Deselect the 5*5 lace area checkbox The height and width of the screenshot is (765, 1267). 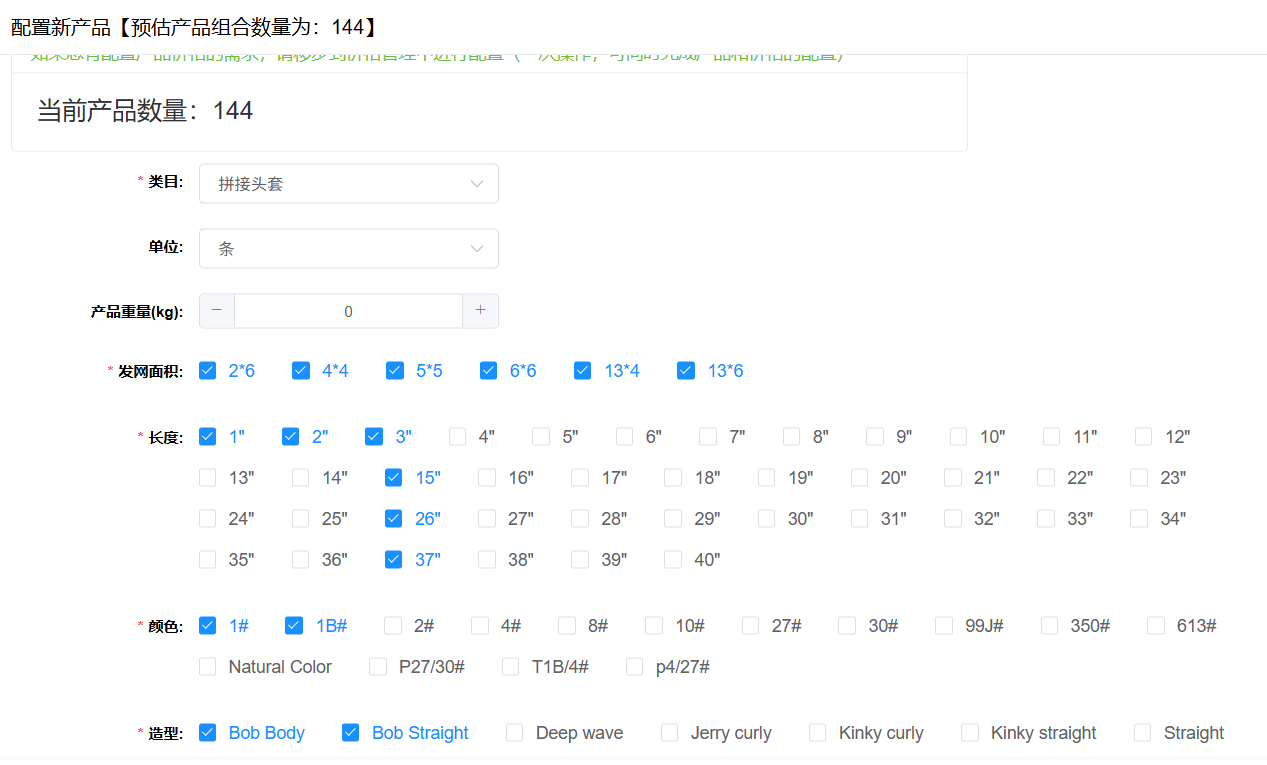[395, 371]
